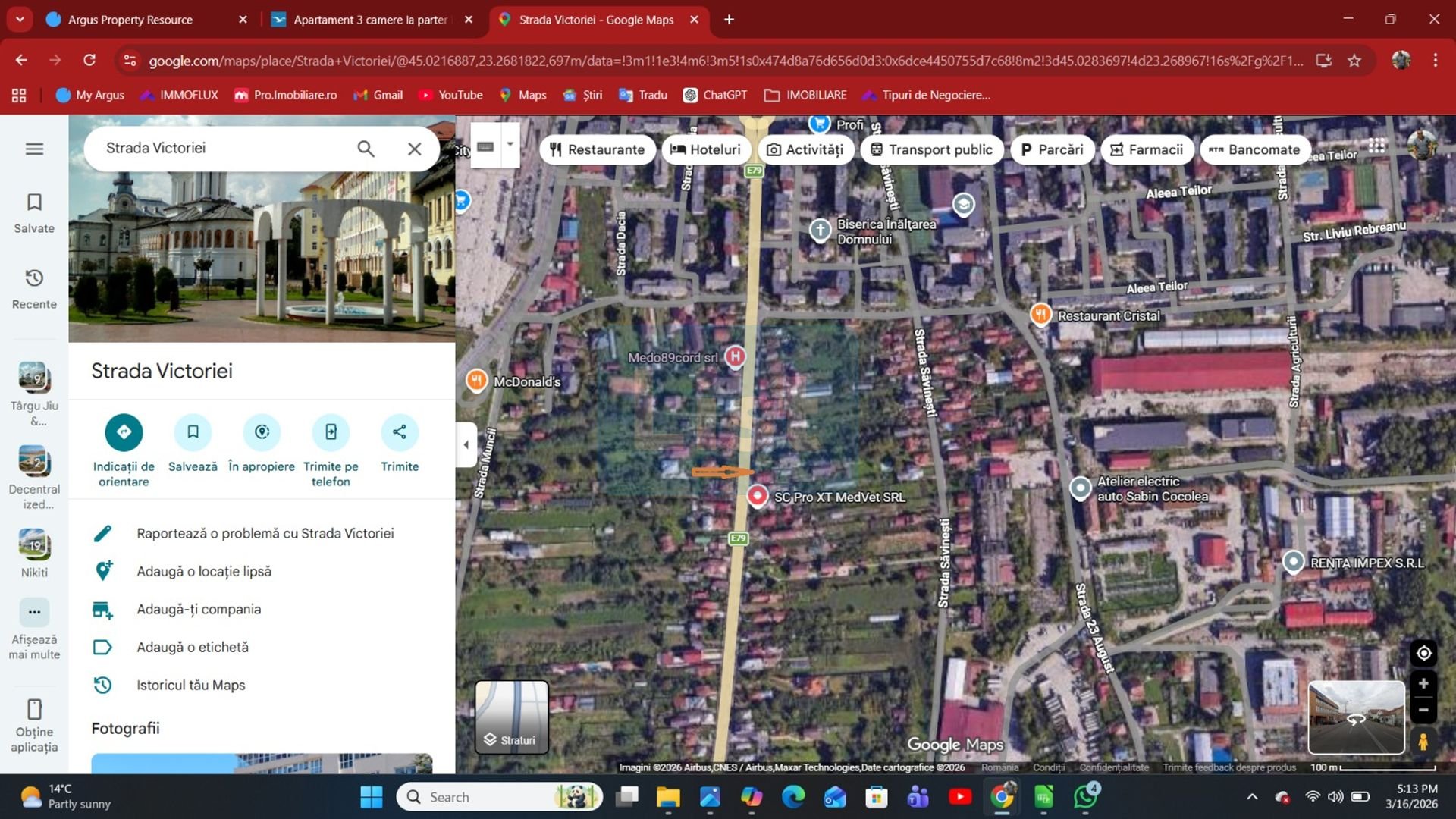Screen dimensions: 1456x819
Task: Click Adaugă o locație lipsă
Action: (204, 571)
